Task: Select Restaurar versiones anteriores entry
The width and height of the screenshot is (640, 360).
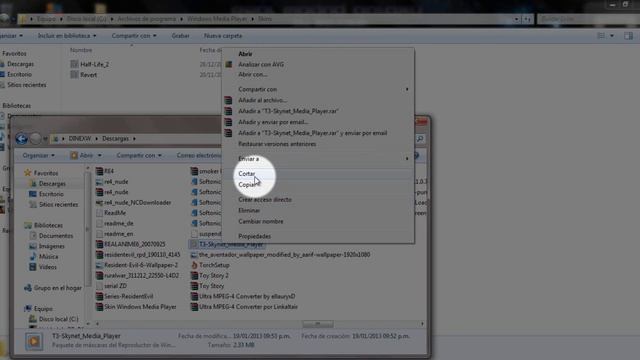Action: (277, 144)
